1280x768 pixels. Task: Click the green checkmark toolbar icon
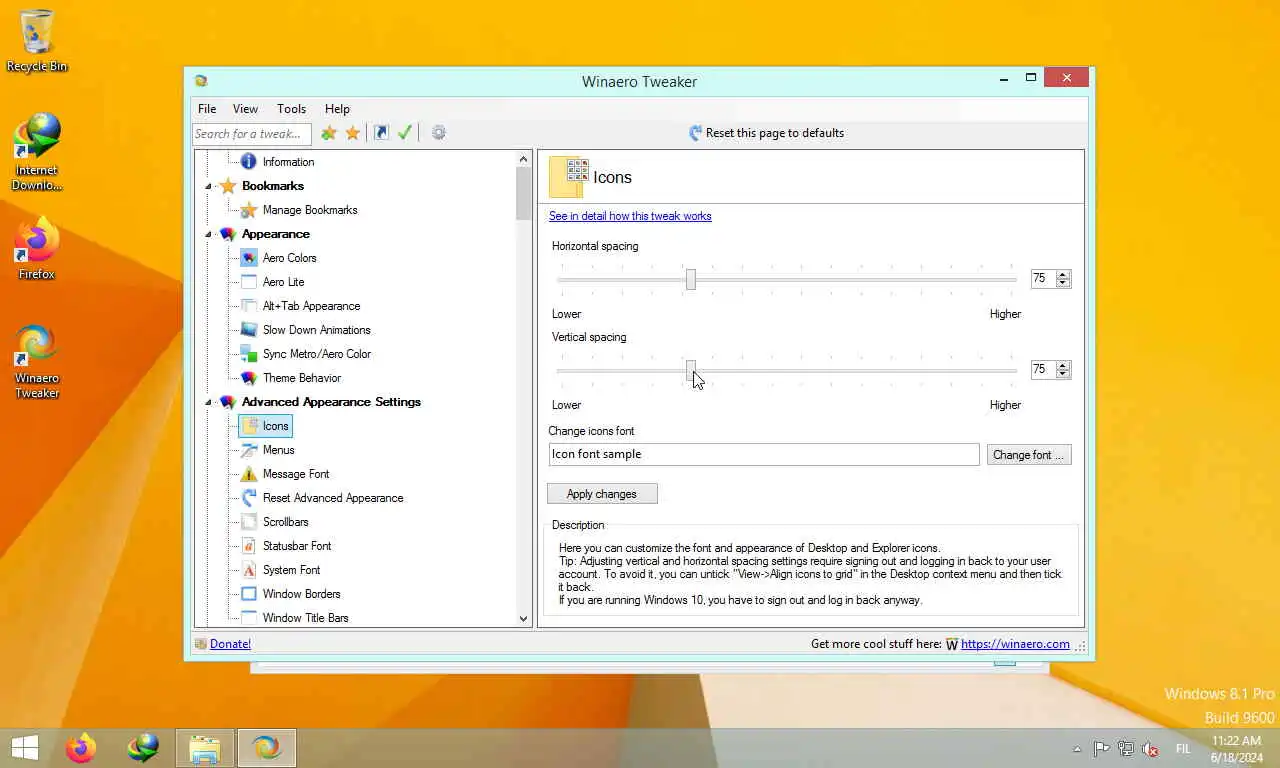[x=405, y=133]
